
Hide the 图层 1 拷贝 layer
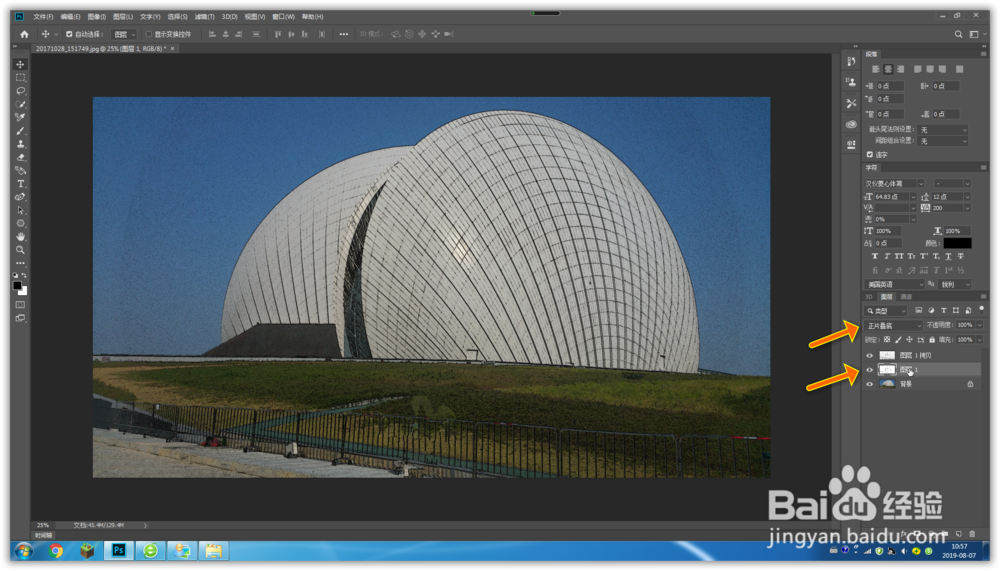coord(869,355)
